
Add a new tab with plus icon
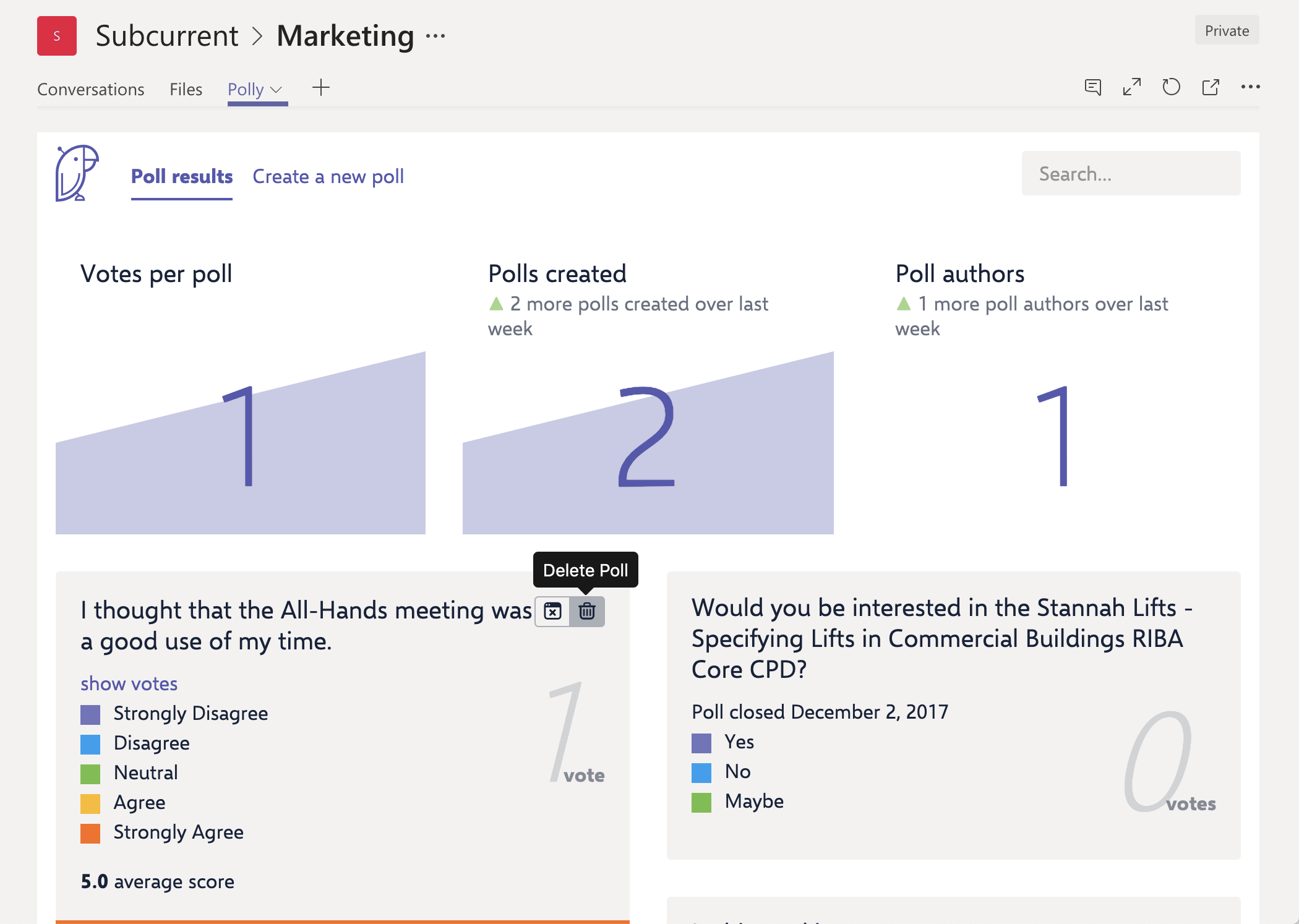pos(321,87)
